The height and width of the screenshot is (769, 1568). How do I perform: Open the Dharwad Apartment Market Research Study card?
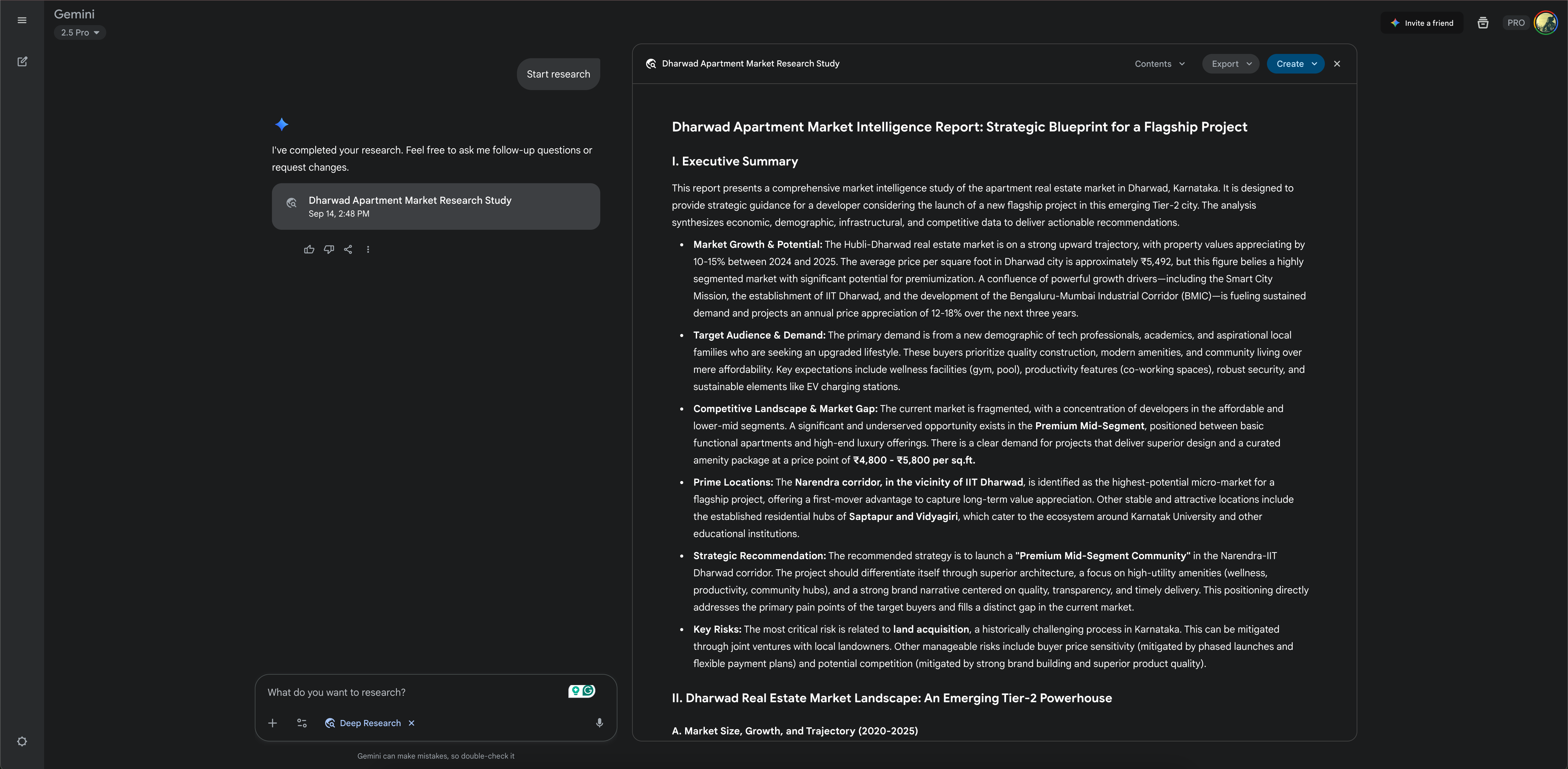pos(435,206)
